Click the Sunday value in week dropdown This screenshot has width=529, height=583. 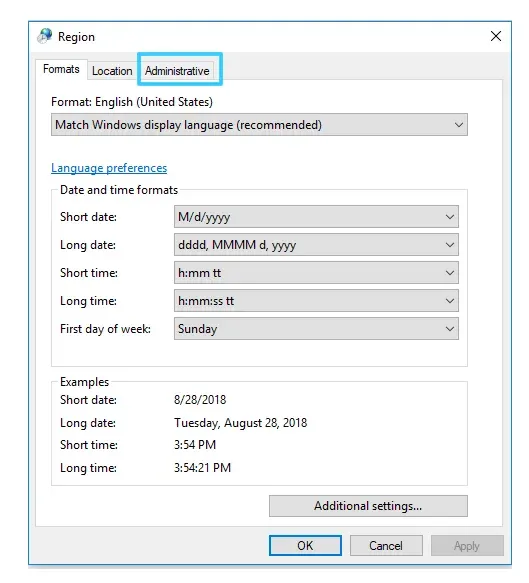click(x=197, y=329)
